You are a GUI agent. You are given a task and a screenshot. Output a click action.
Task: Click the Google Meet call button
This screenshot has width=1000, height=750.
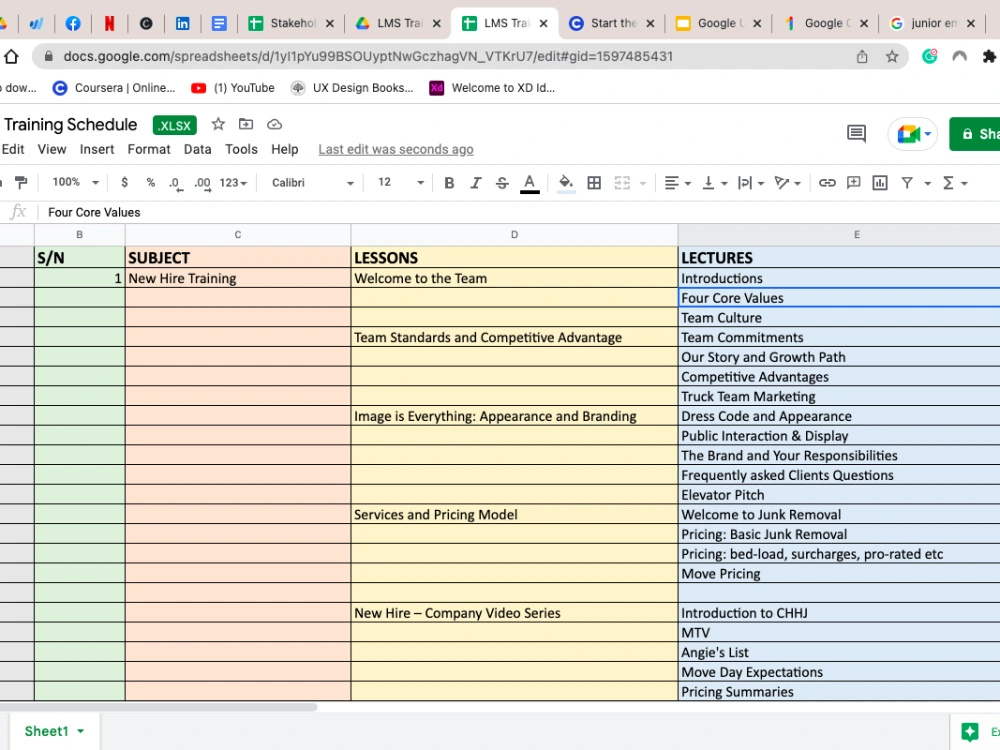pyautogui.click(x=913, y=134)
